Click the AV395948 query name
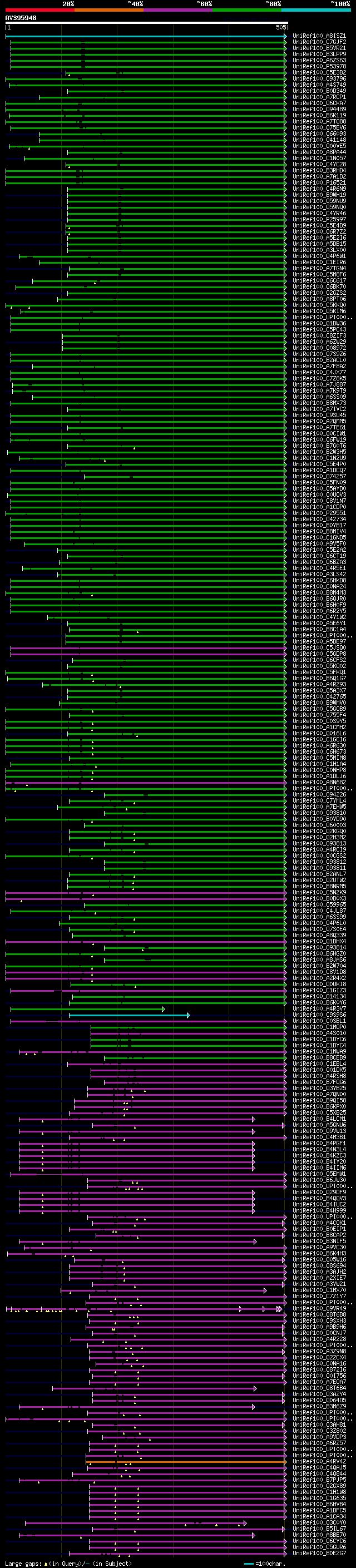Image resolution: width=356 pixels, height=1568 pixels. tap(21, 18)
